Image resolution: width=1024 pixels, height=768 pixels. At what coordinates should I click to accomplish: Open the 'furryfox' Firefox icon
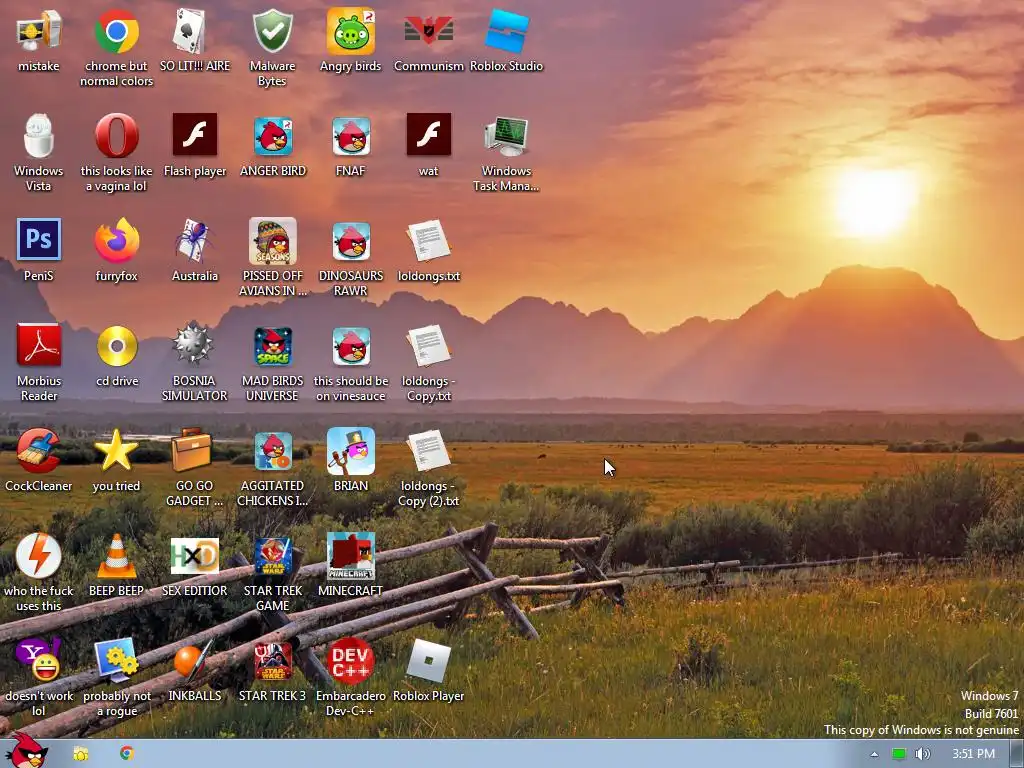click(x=116, y=241)
